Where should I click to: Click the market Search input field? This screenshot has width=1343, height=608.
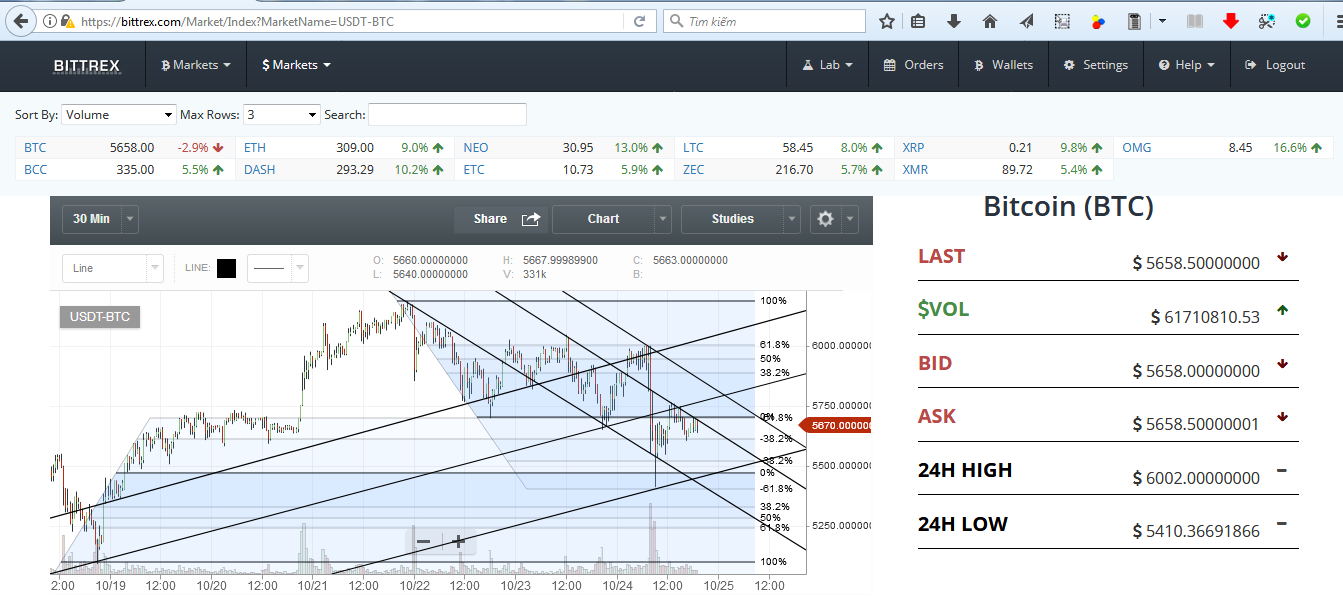click(x=448, y=115)
